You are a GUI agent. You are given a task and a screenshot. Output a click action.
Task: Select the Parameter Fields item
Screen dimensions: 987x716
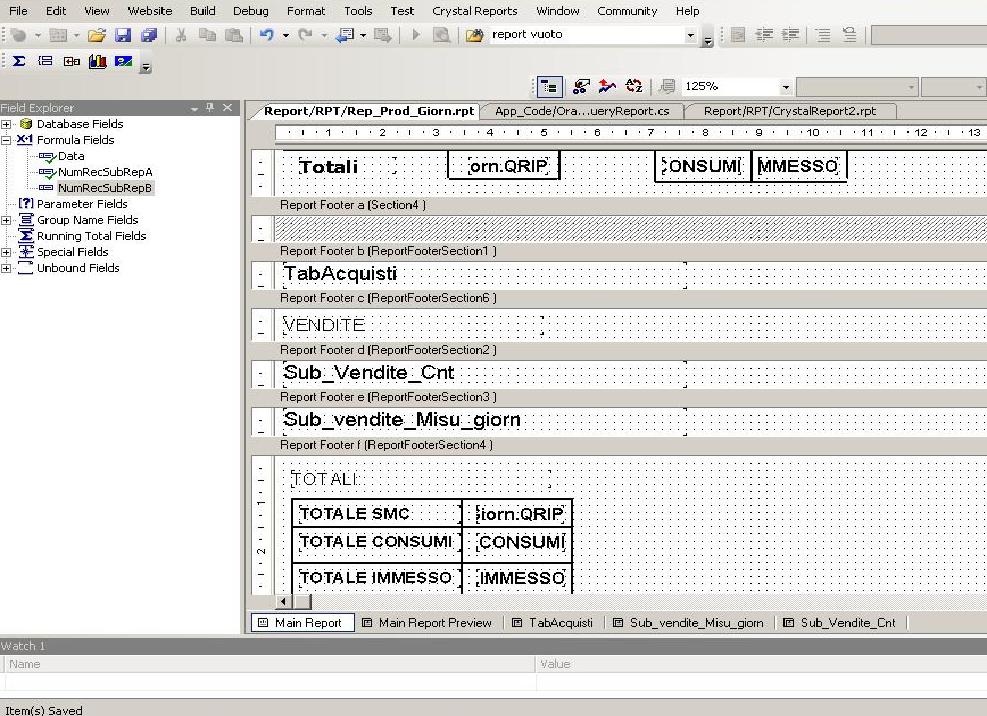[82, 204]
